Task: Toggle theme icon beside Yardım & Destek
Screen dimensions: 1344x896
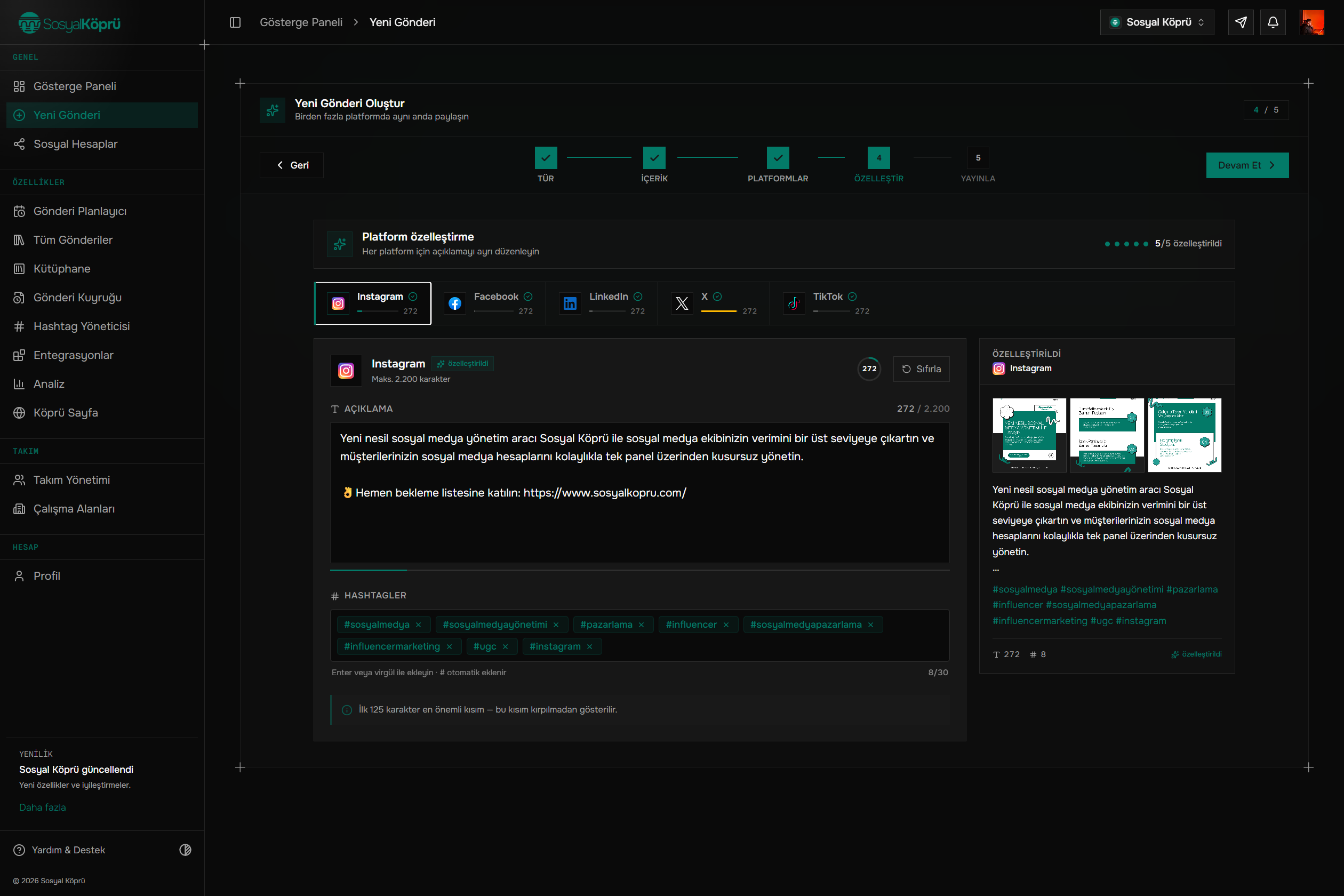Action: click(185, 850)
